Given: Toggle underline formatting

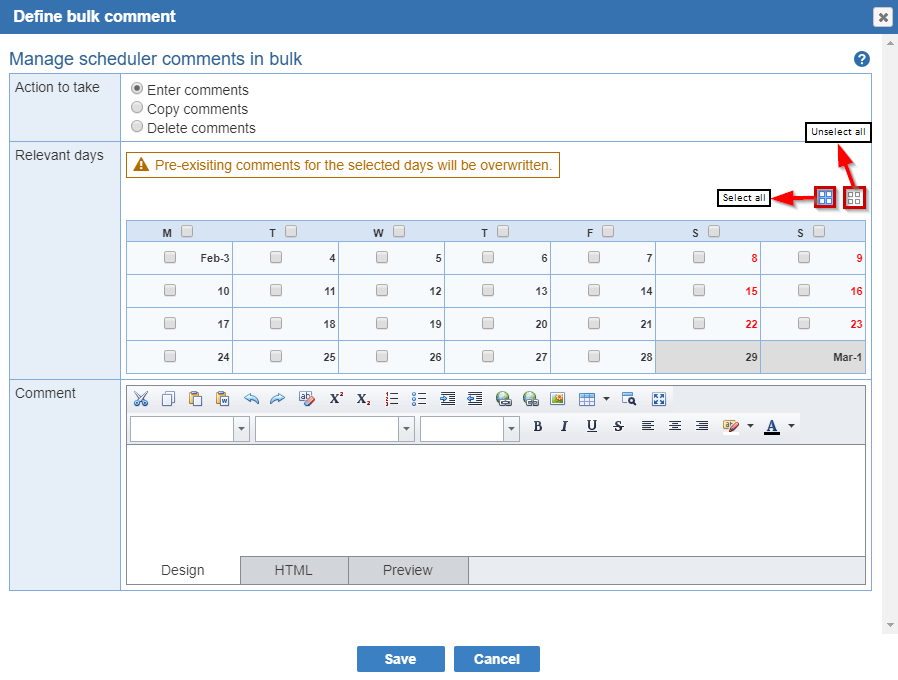Looking at the screenshot, I should (x=592, y=426).
